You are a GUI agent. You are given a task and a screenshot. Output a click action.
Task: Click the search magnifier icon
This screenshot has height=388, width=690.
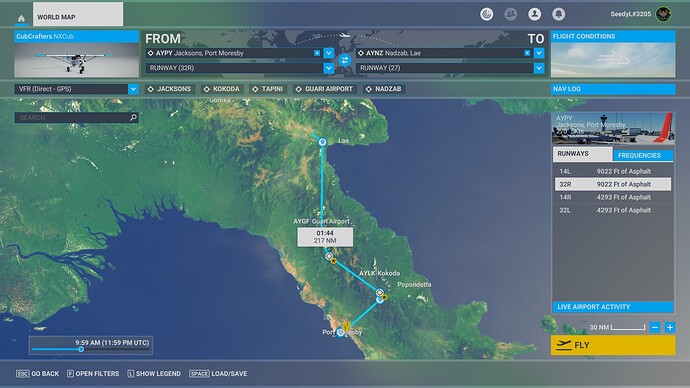[133, 117]
